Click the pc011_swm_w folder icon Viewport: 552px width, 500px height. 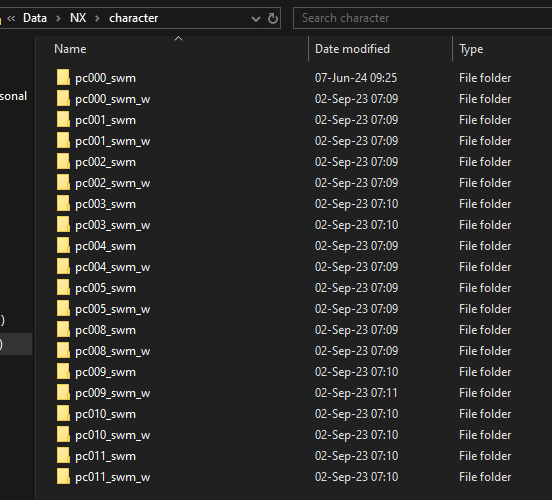pos(63,477)
